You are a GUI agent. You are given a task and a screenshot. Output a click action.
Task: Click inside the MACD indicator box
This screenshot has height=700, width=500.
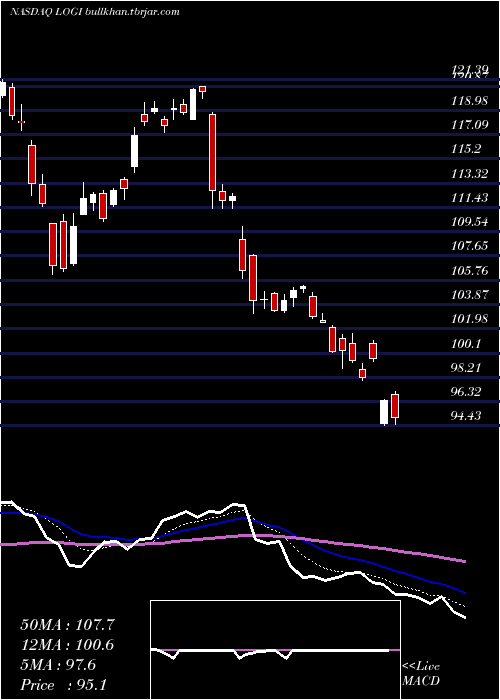275,650
